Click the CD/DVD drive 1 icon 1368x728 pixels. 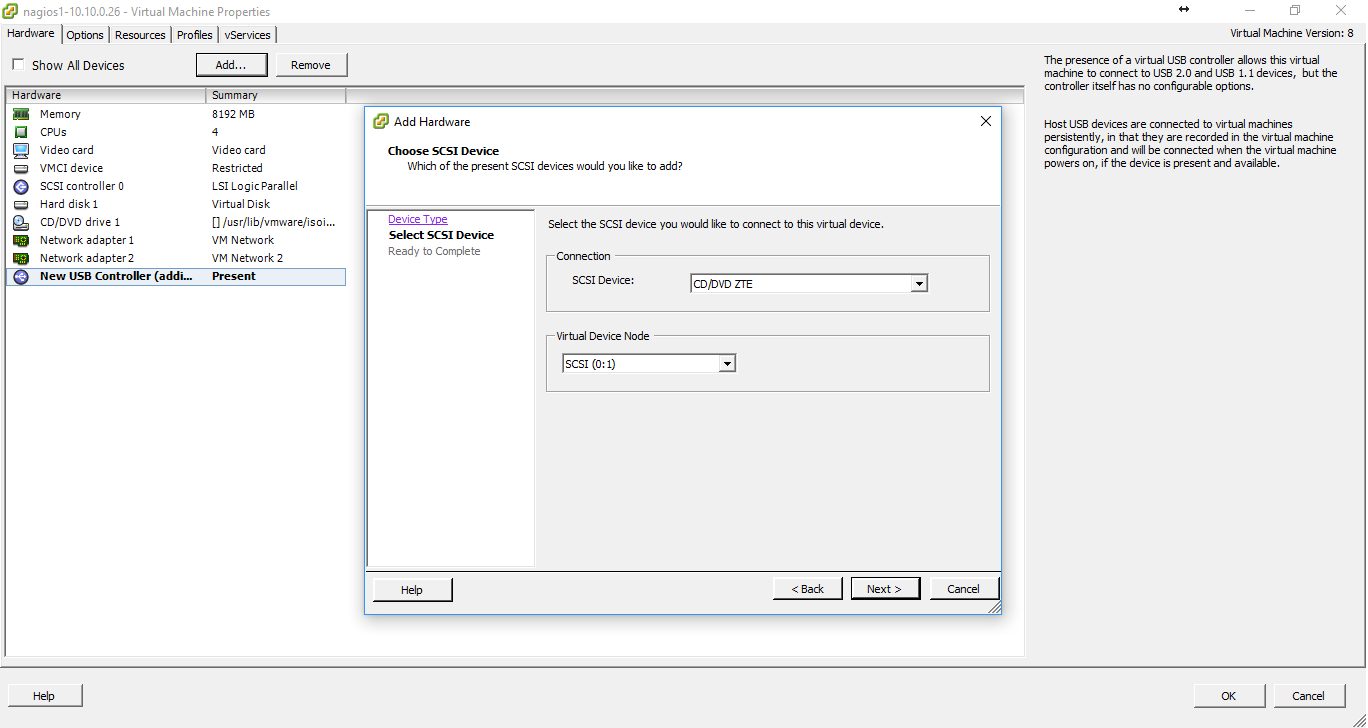click(x=21, y=221)
